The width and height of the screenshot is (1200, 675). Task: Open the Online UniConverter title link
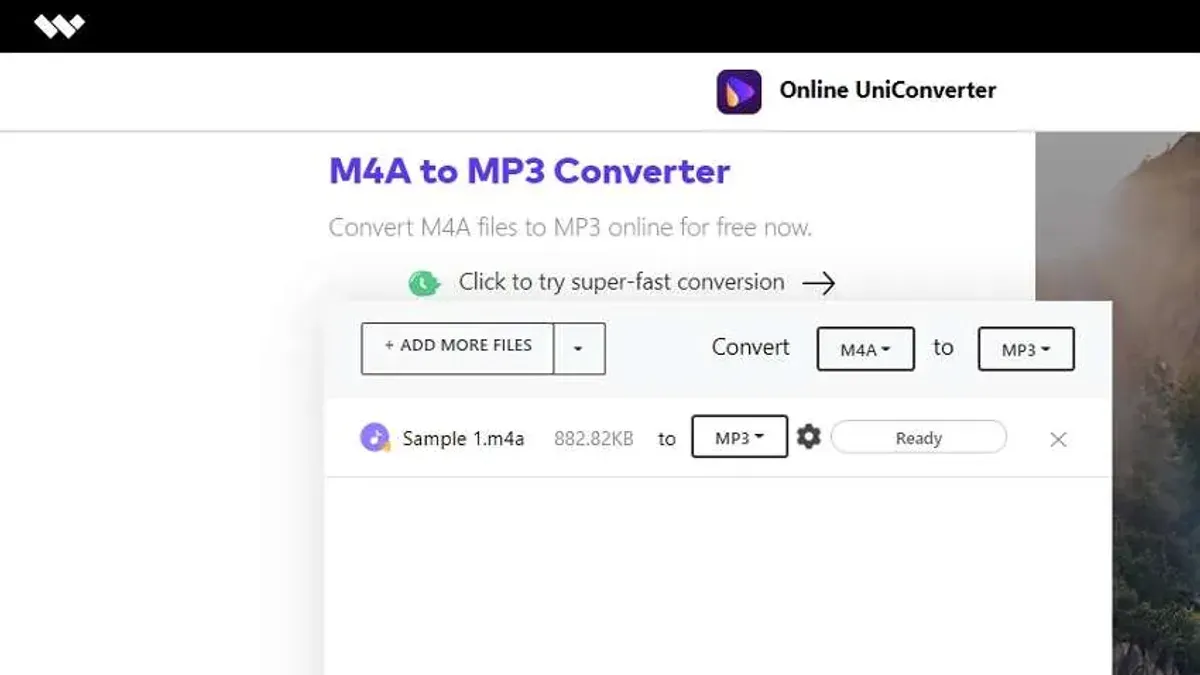887,90
